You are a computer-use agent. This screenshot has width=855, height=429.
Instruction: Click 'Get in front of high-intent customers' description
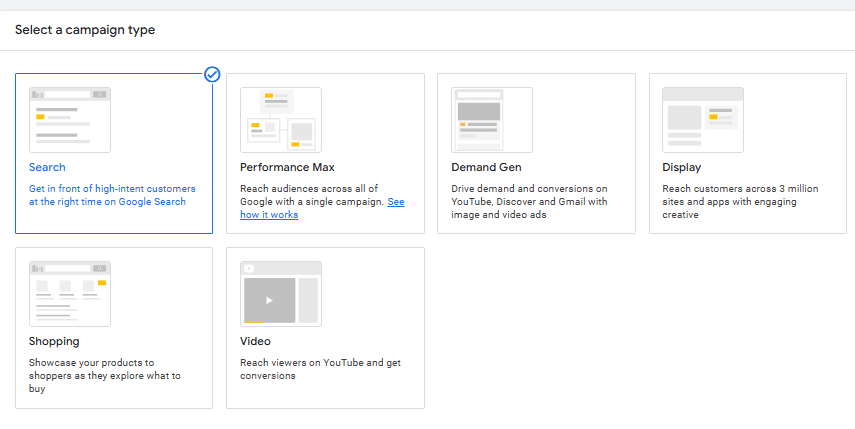112,195
